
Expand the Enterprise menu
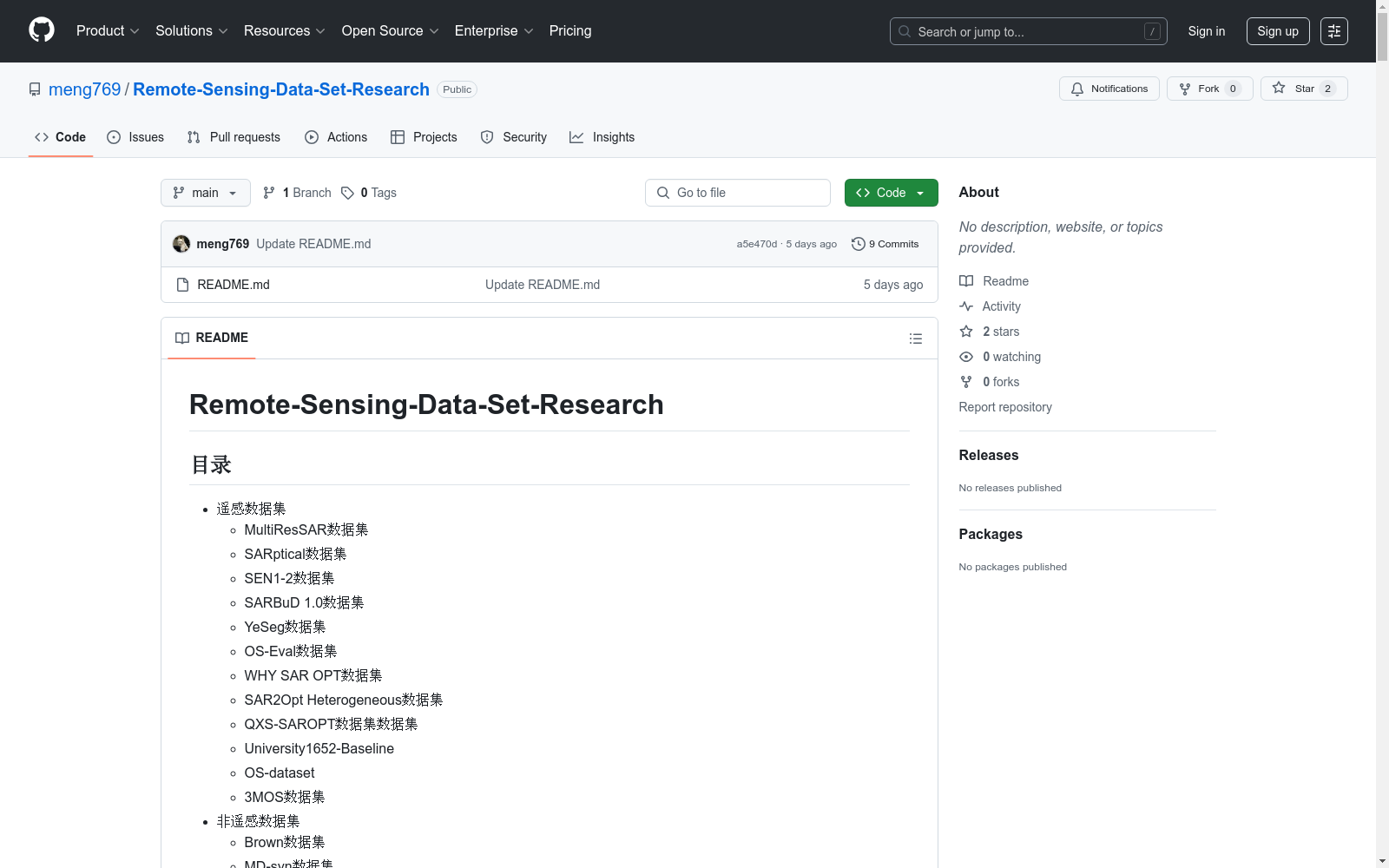pos(494,30)
